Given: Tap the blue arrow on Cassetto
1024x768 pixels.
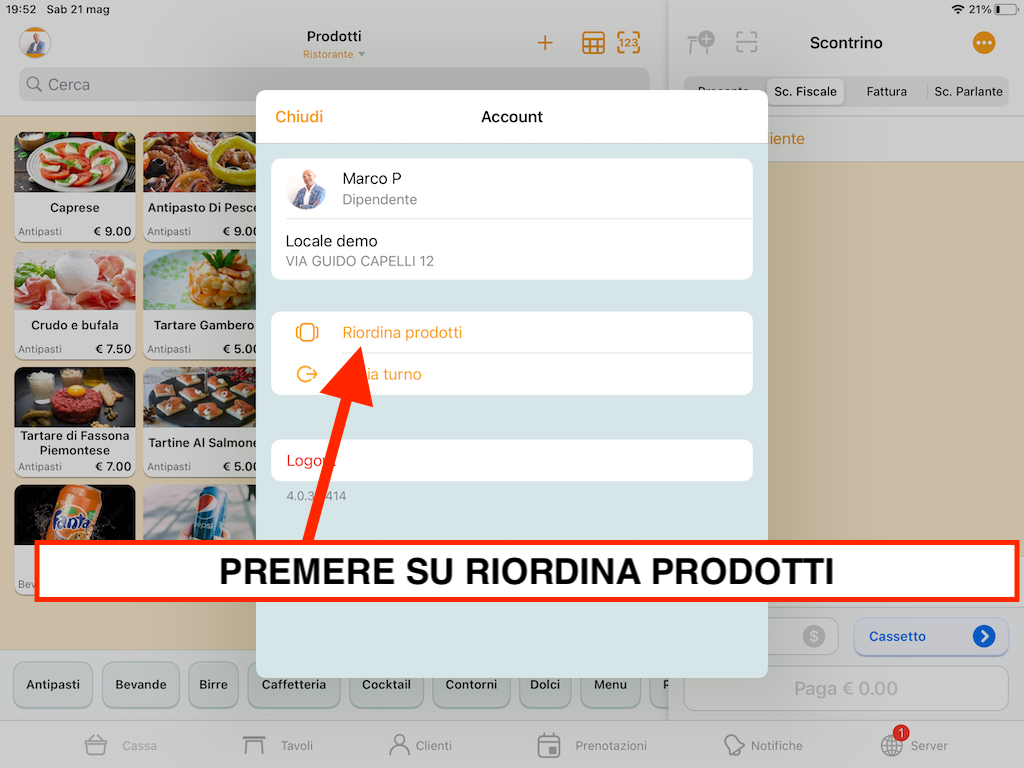Looking at the screenshot, I should [x=984, y=636].
